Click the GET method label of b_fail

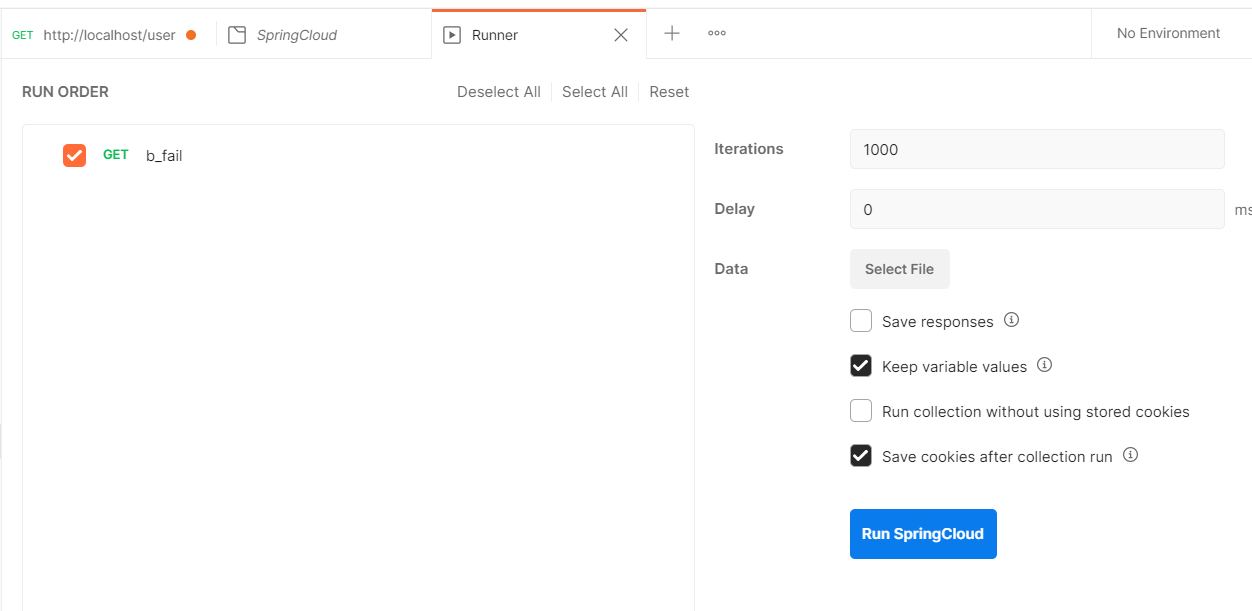click(x=116, y=155)
